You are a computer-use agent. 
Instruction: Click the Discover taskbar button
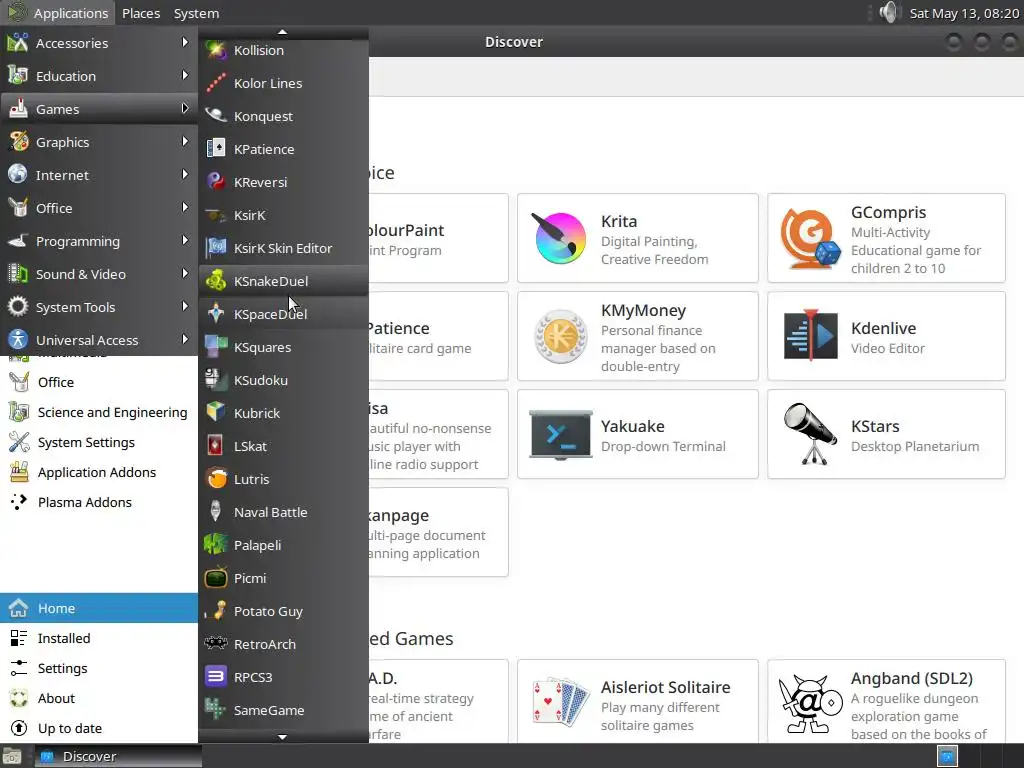coord(118,756)
